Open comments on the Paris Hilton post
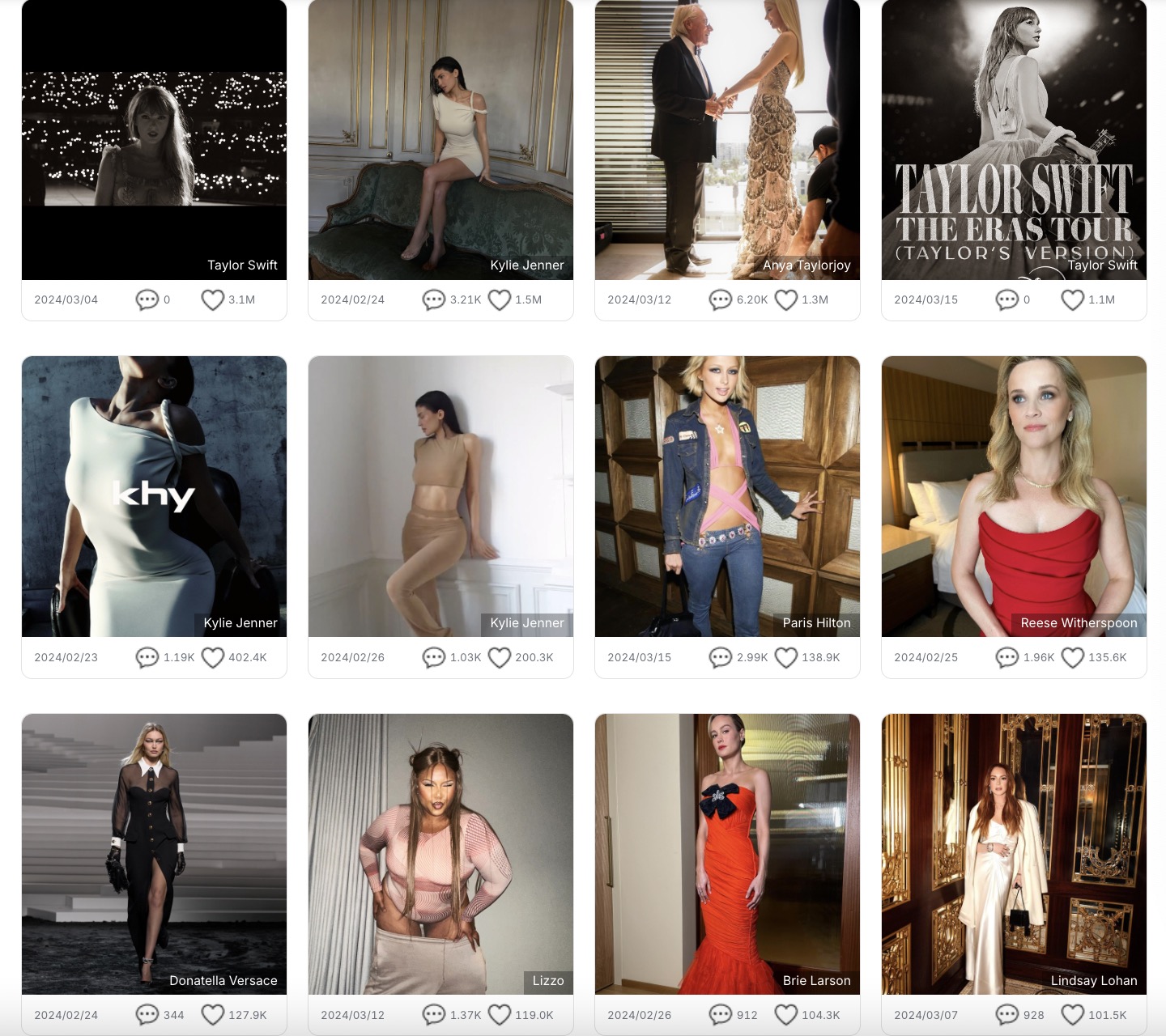Viewport: 1166px width, 1036px height. coord(721,658)
